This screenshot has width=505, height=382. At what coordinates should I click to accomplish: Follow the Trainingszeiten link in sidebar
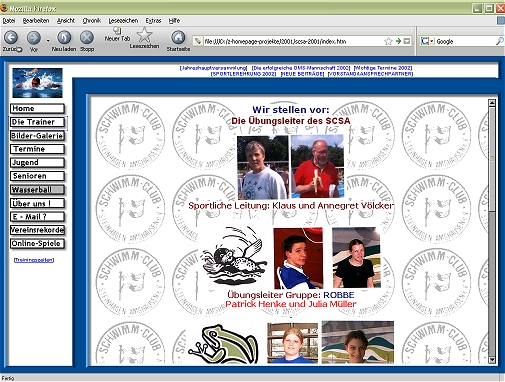(34, 260)
